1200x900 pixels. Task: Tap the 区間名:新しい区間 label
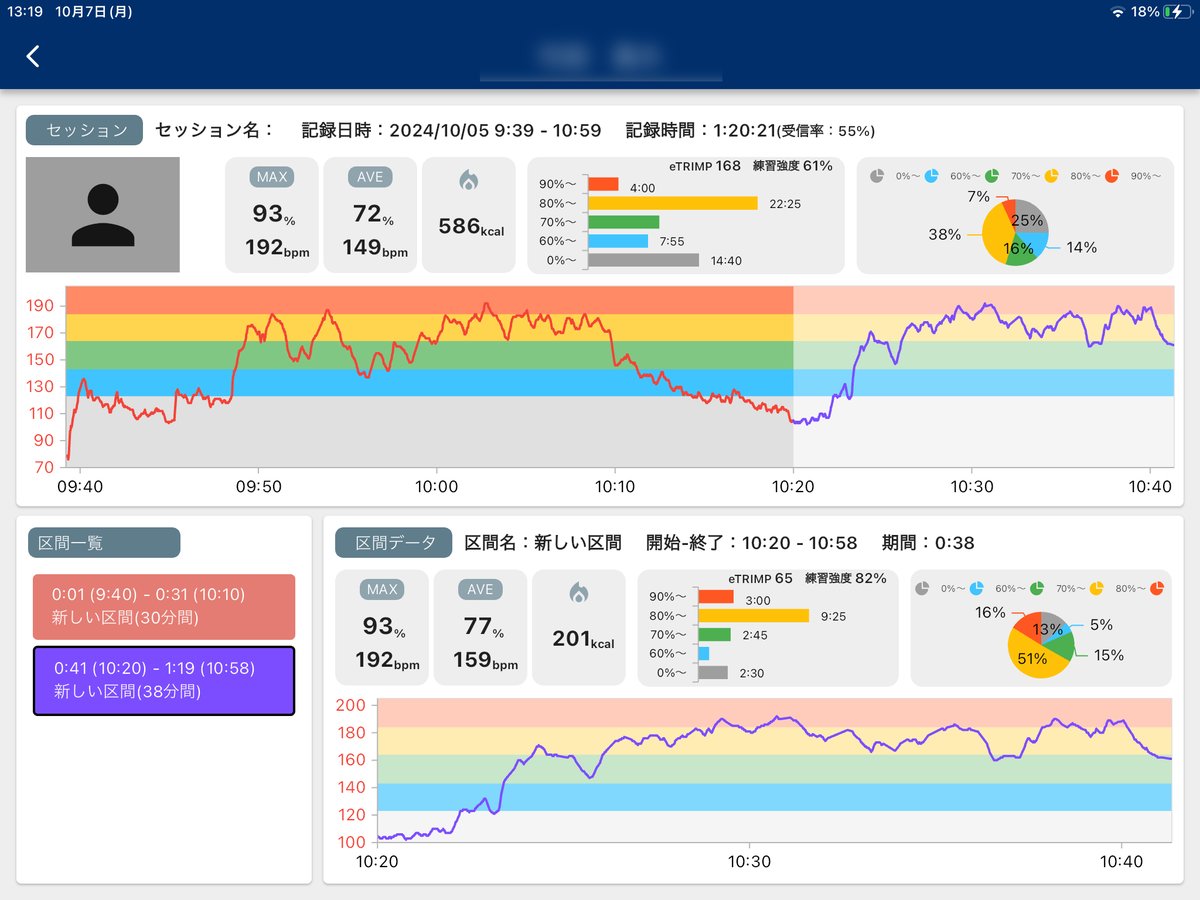pos(543,543)
